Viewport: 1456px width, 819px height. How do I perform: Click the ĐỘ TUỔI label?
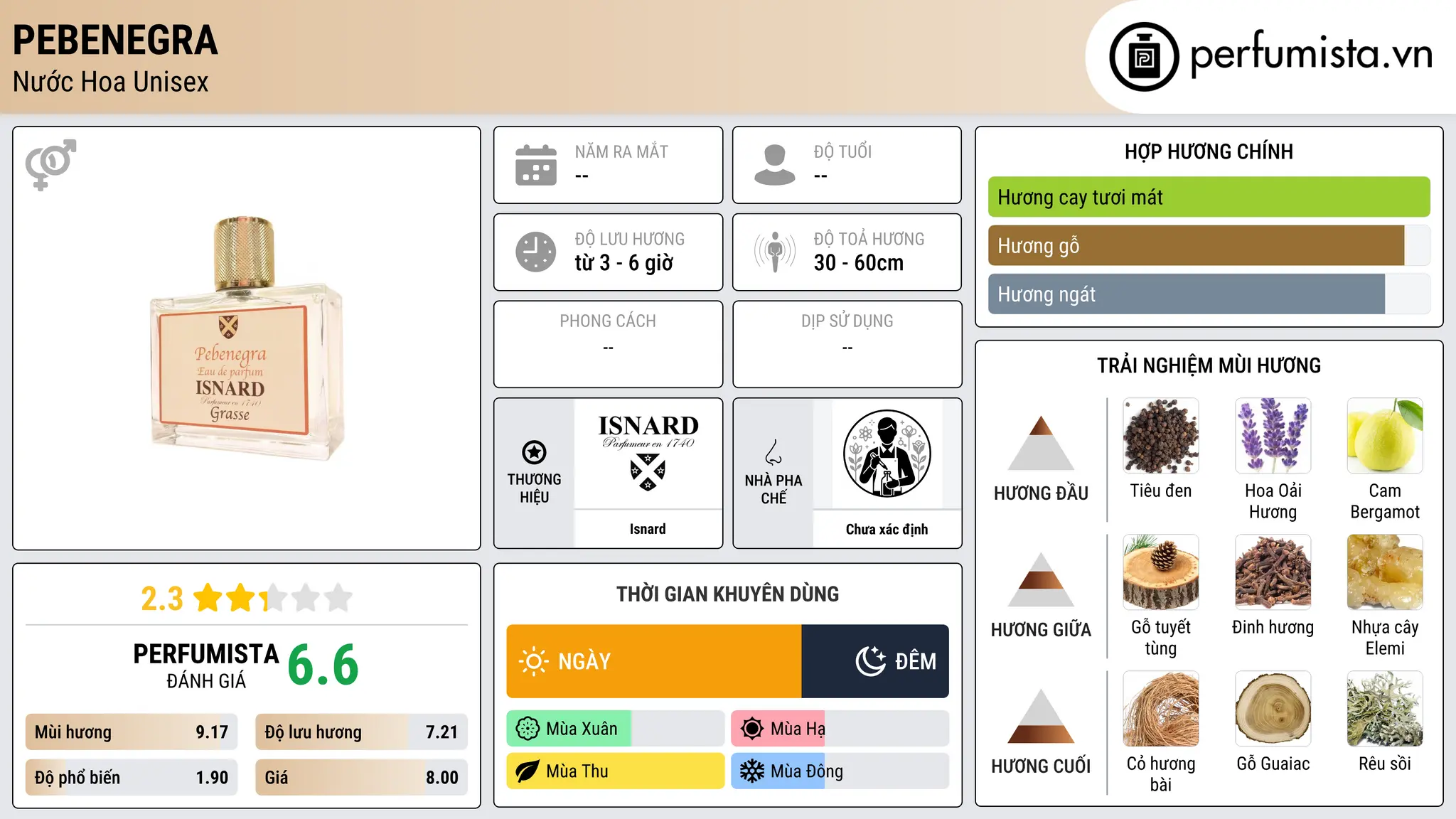pos(842,151)
